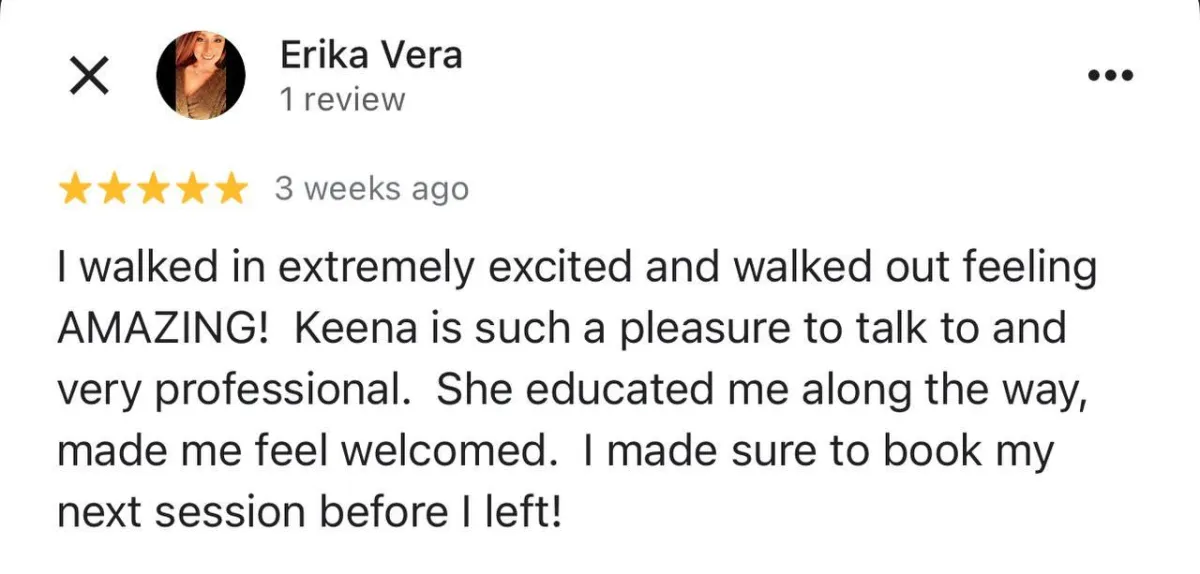Click the "1 review" count label
The height and width of the screenshot is (574, 1200).
pos(343,100)
